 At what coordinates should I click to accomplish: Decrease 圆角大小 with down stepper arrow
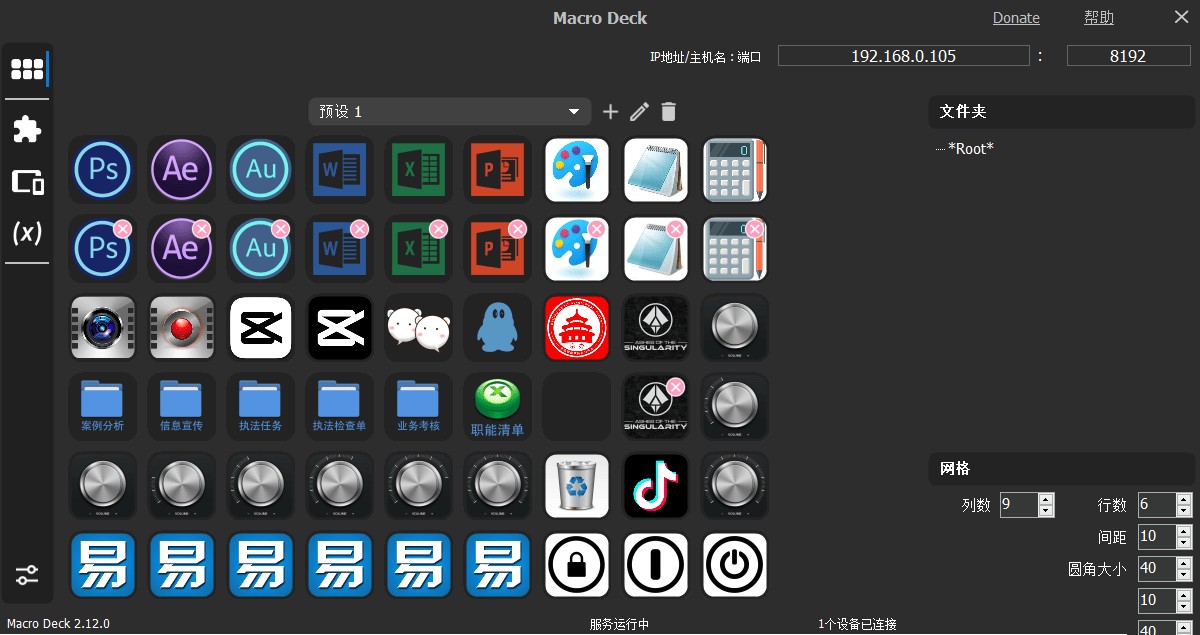click(1184, 575)
